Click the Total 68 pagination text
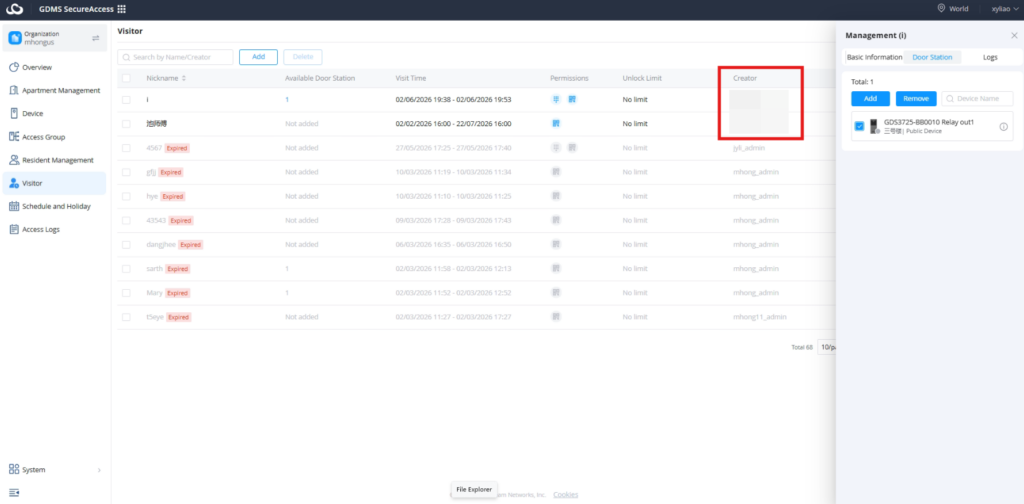The image size is (1024, 504). click(802, 347)
